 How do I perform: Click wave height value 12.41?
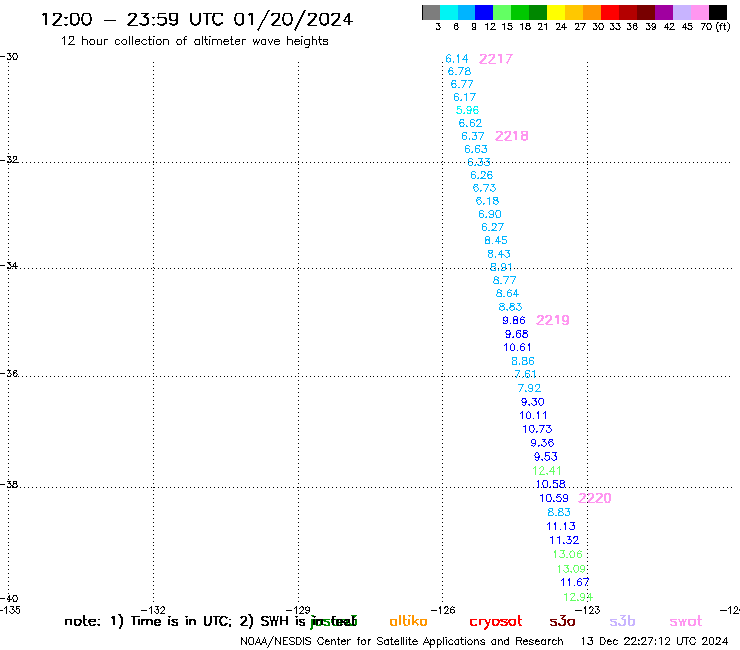(547, 471)
